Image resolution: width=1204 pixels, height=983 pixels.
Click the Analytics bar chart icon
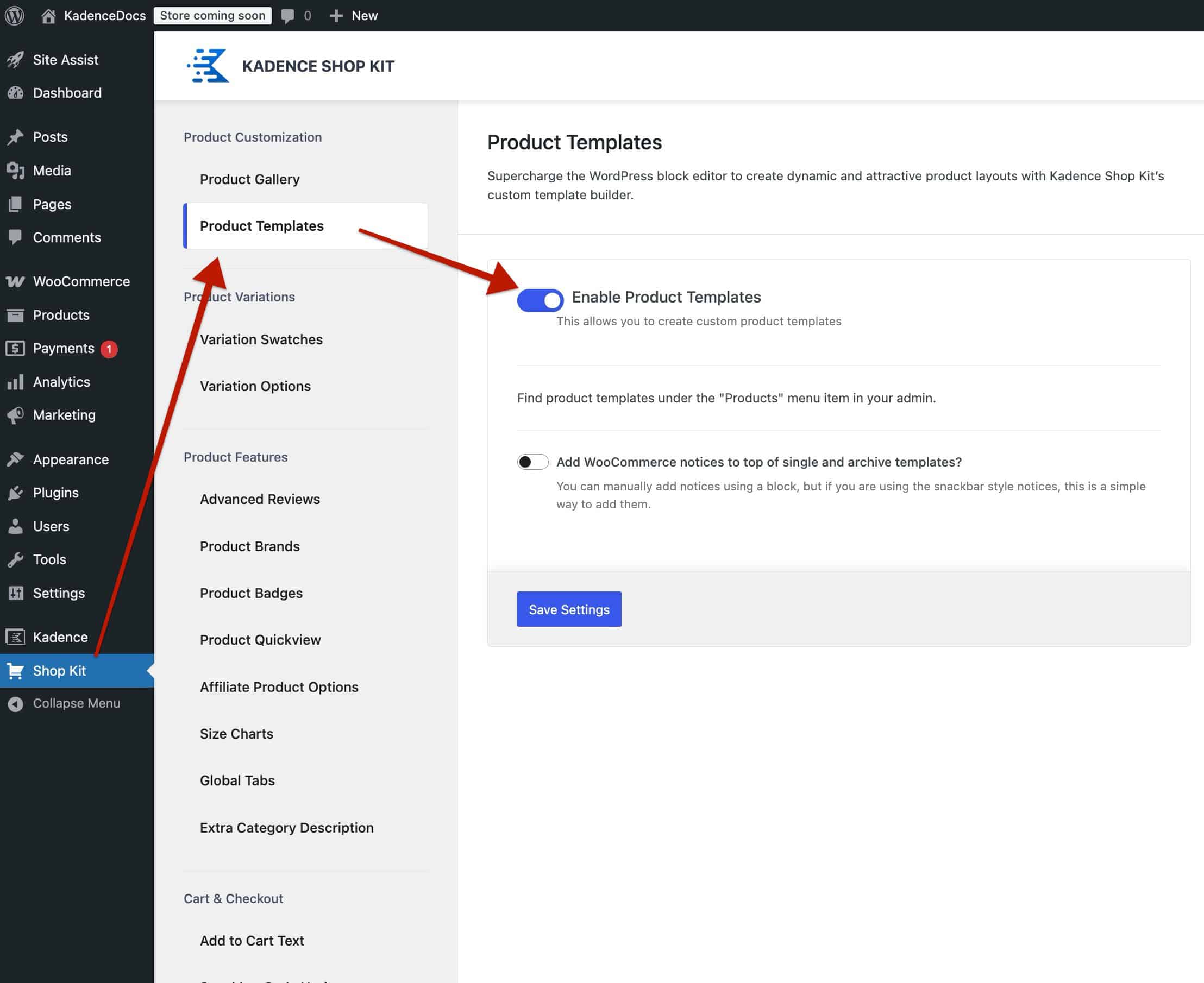point(15,382)
